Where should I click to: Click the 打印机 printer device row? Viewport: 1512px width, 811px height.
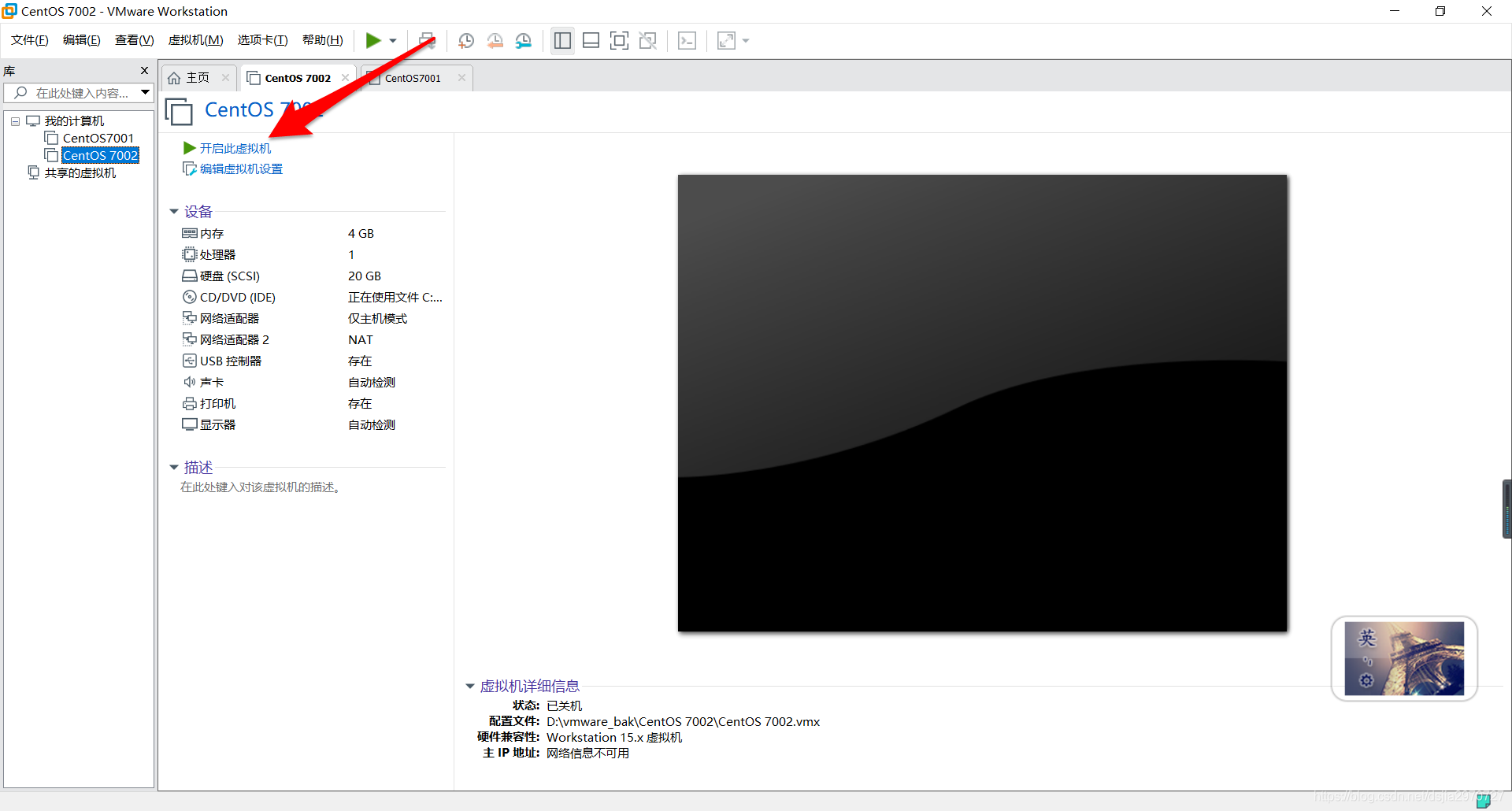click(x=312, y=404)
